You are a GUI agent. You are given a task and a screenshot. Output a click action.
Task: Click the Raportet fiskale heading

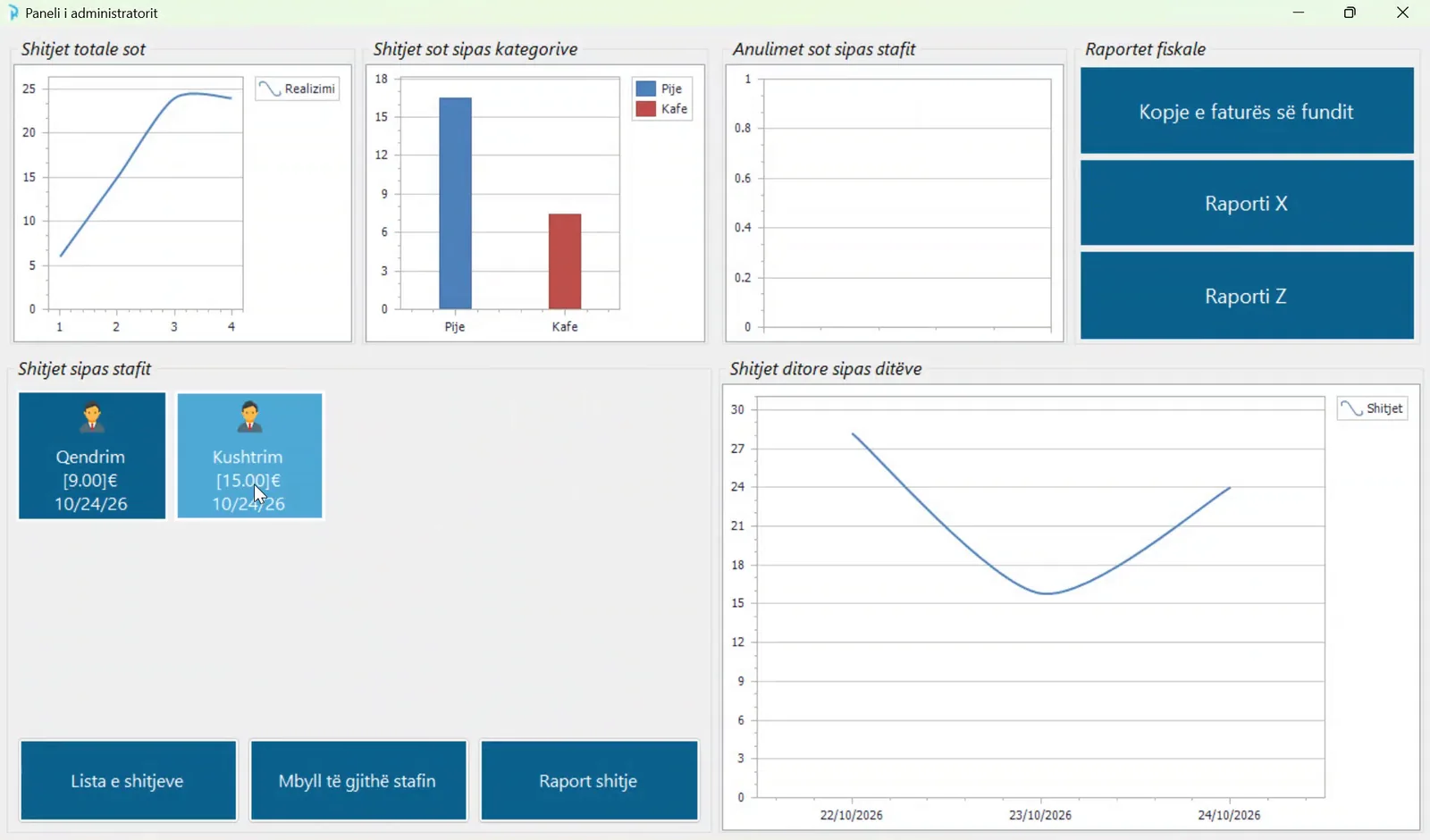point(1145,49)
